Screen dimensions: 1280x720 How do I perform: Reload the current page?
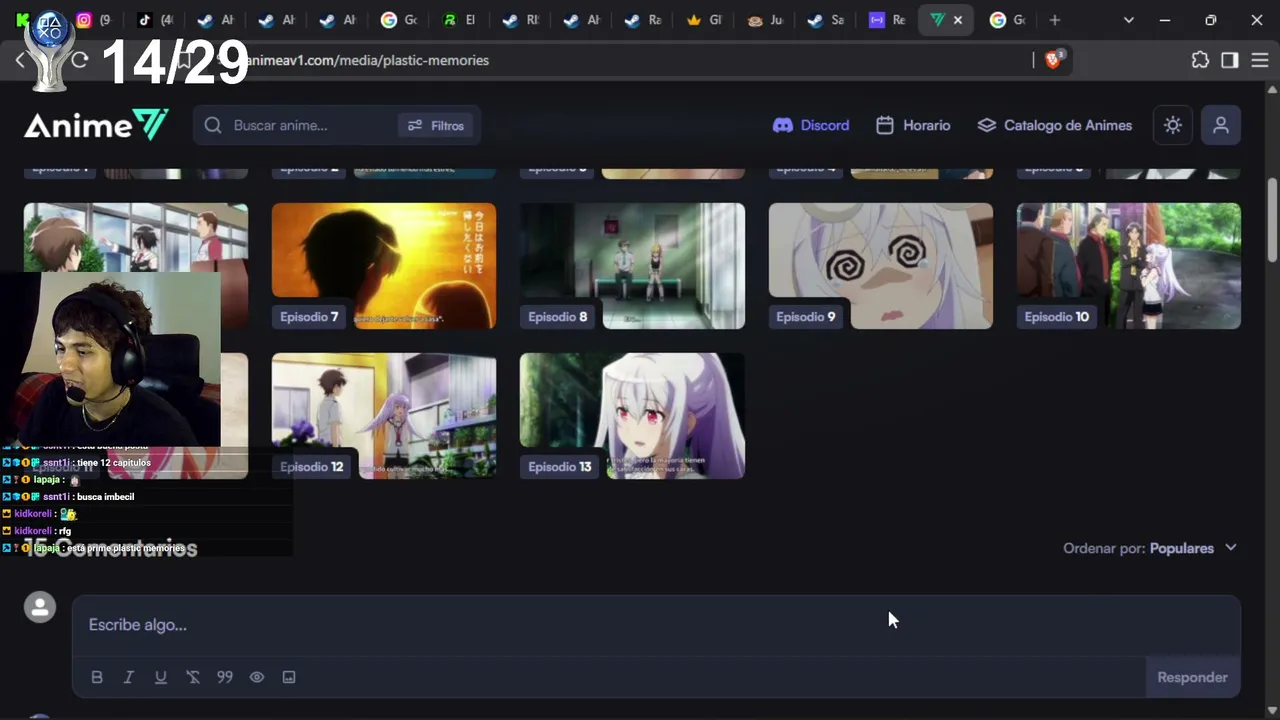tap(80, 60)
